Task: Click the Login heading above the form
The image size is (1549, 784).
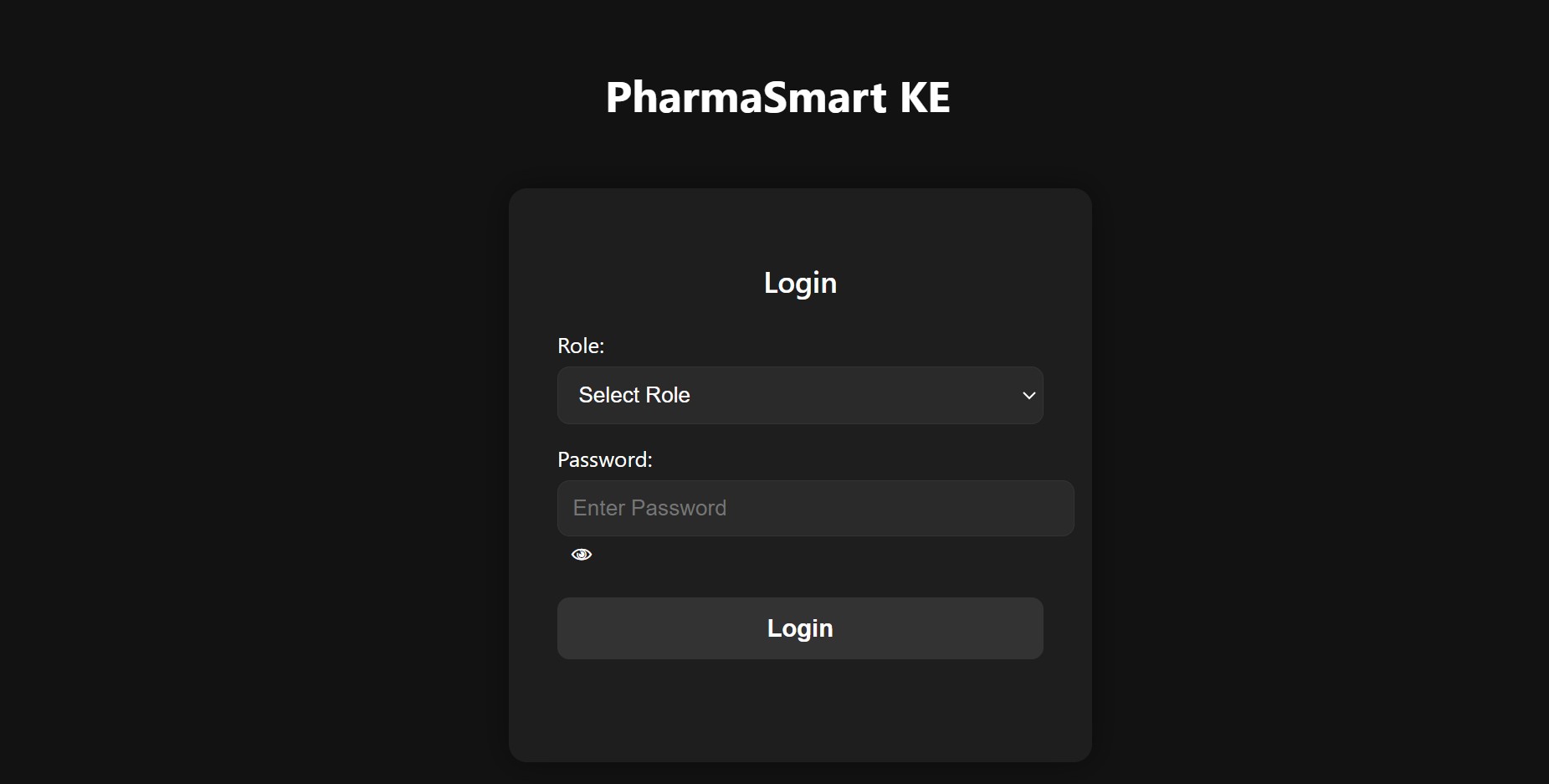Action: (800, 283)
